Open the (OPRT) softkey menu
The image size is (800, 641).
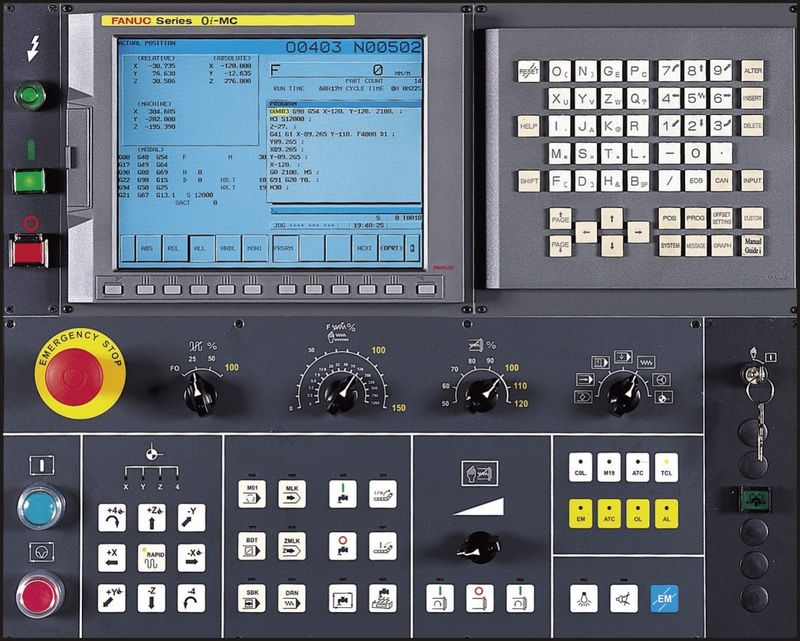point(391,248)
